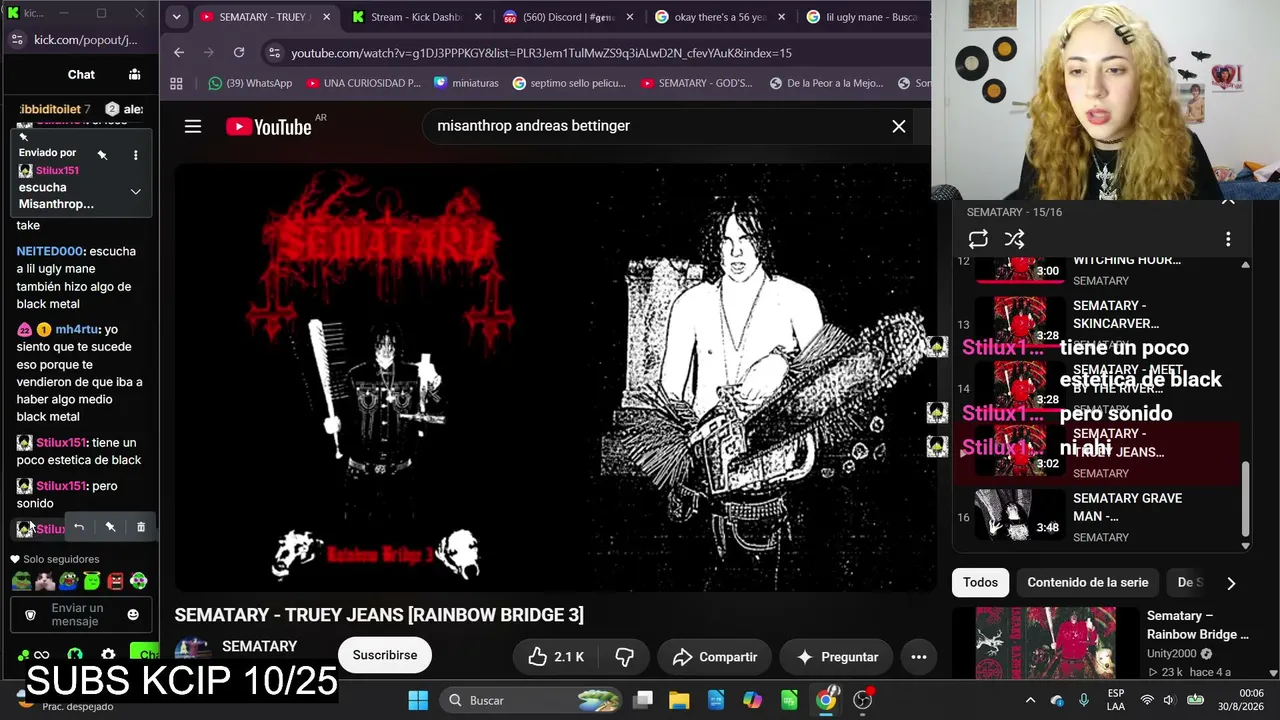Image resolution: width=1280 pixels, height=720 pixels.
Task: Close the tab 'SEMATARY - TRUEY'
Action: pos(326,17)
